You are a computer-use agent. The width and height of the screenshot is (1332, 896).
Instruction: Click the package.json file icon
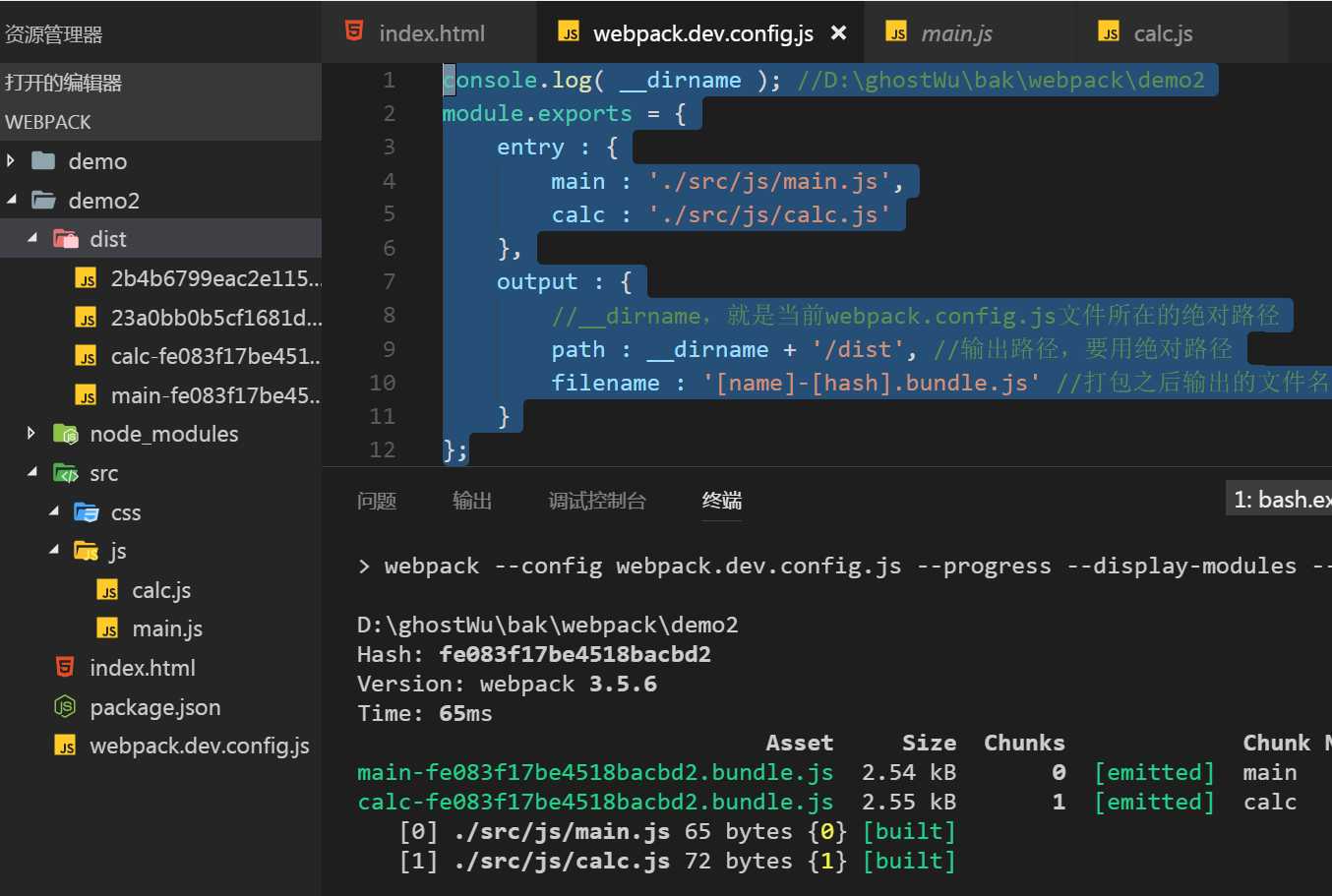(65, 707)
